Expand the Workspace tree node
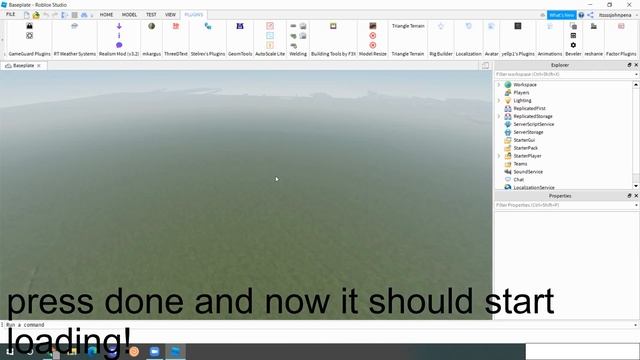This screenshot has height=360, width=640. pos(498,84)
